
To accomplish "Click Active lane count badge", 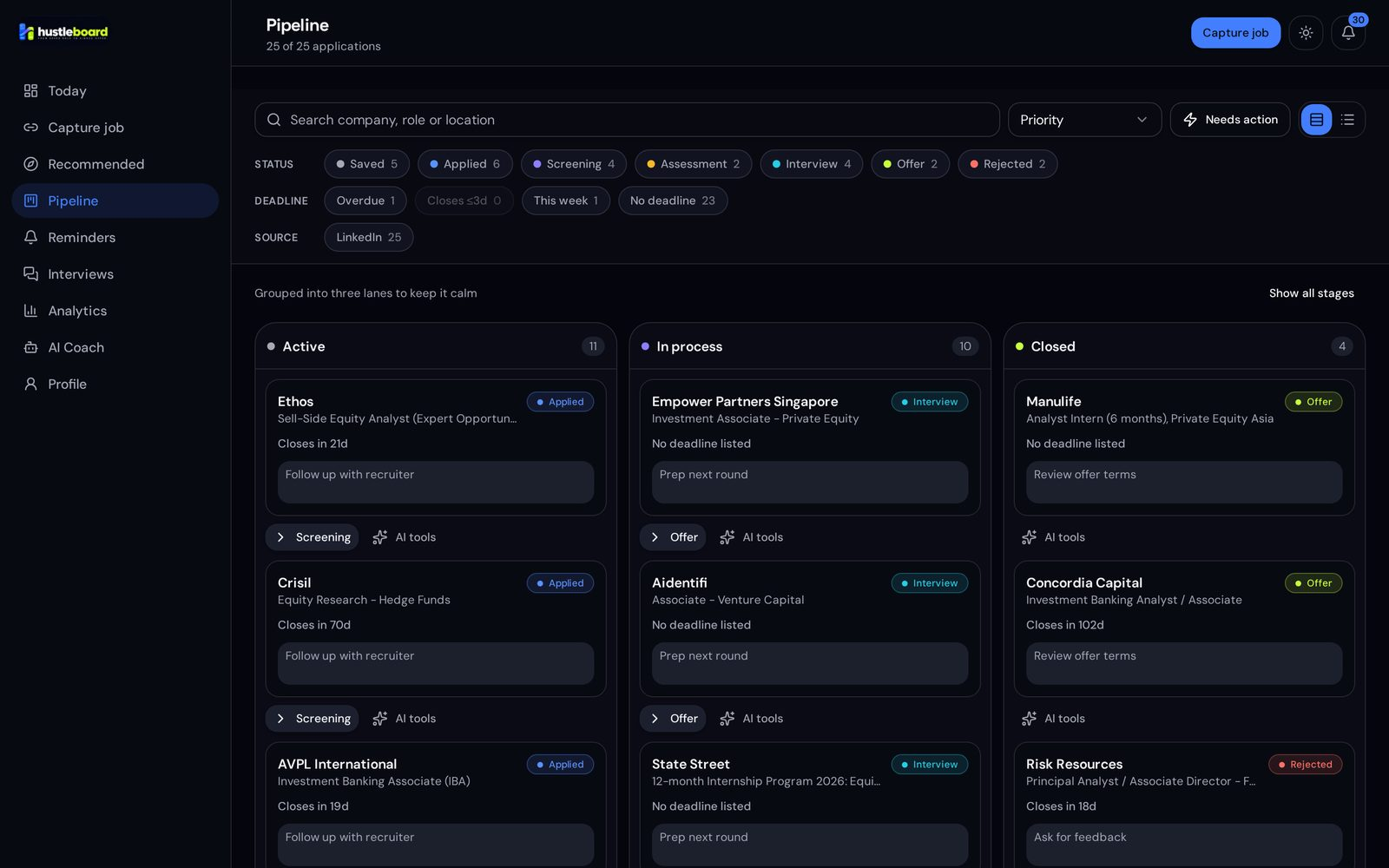I will click(593, 346).
